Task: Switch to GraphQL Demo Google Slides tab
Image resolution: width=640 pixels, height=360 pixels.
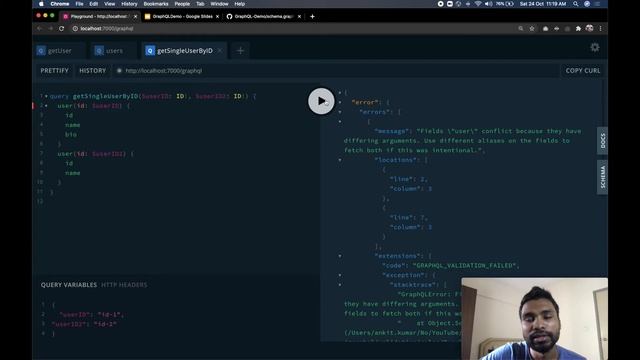Action: 182,16
